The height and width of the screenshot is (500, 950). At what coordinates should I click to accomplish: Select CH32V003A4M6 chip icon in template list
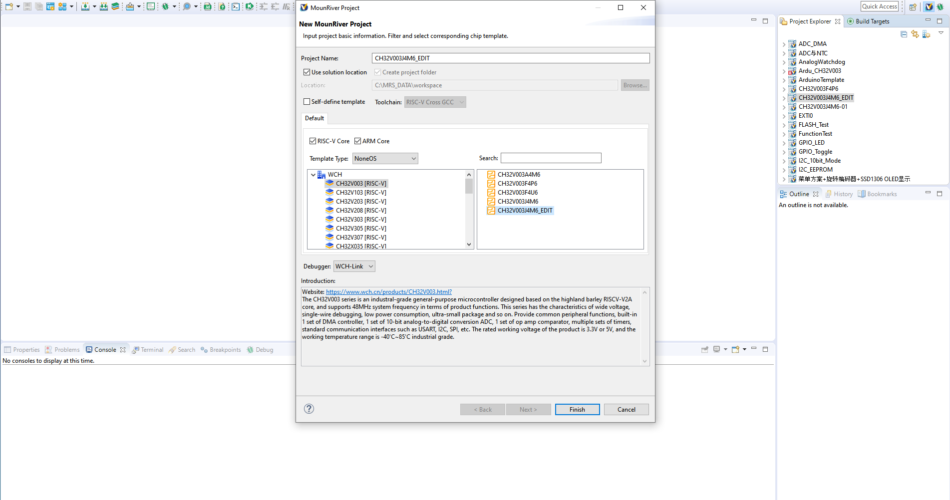491,175
